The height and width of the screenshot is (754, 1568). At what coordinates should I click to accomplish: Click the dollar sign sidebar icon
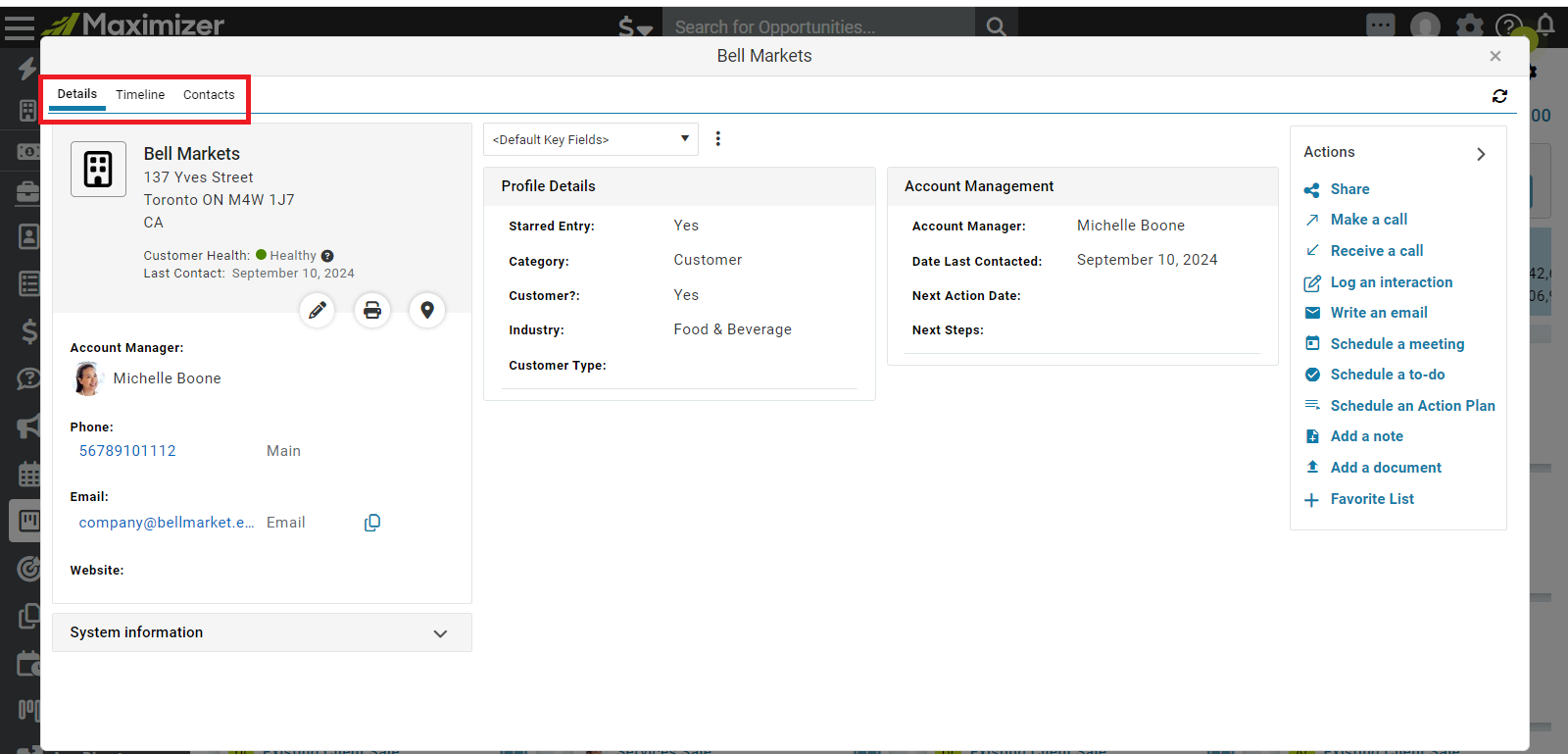click(29, 332)
